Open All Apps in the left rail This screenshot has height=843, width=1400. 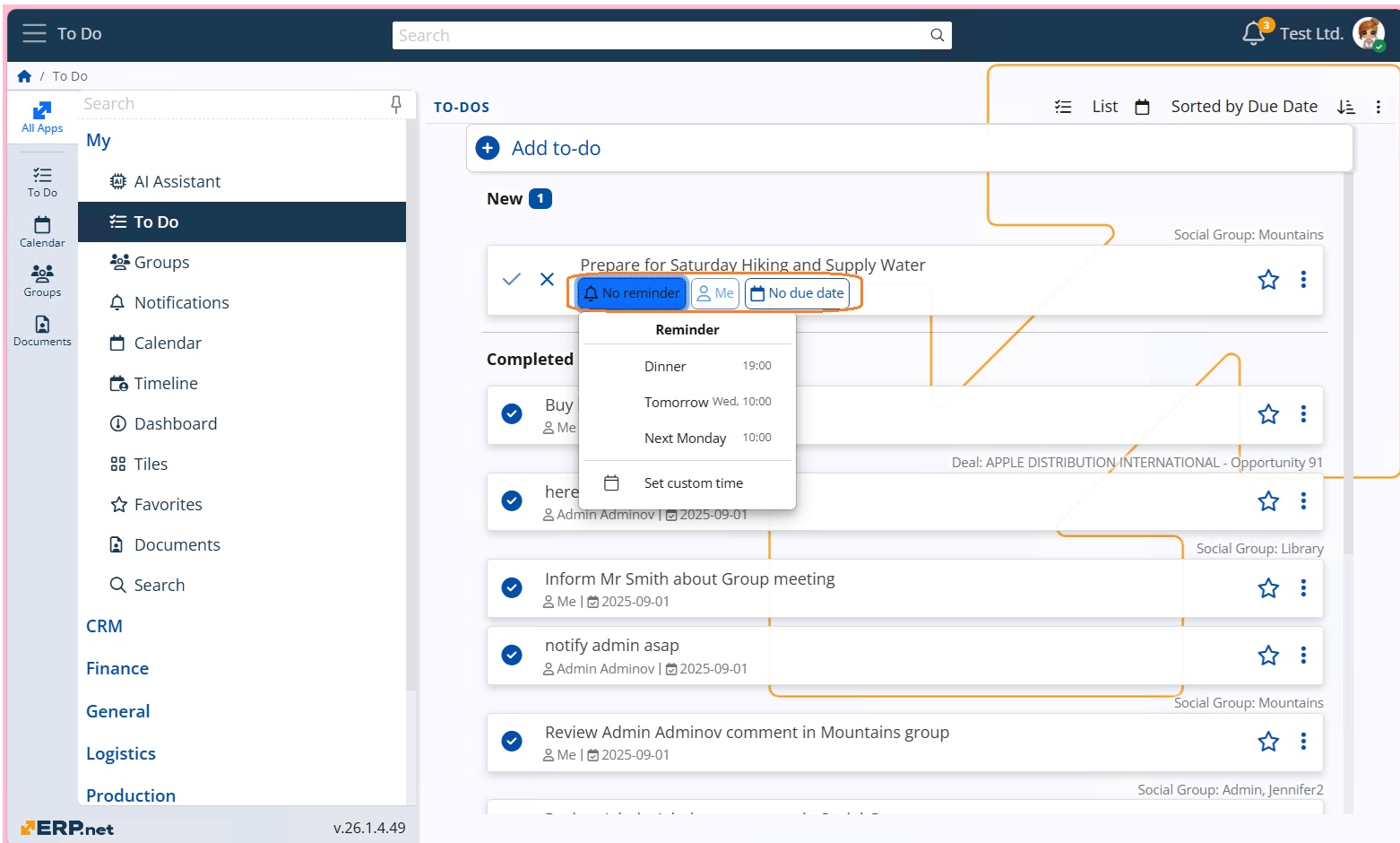(42, 117)
